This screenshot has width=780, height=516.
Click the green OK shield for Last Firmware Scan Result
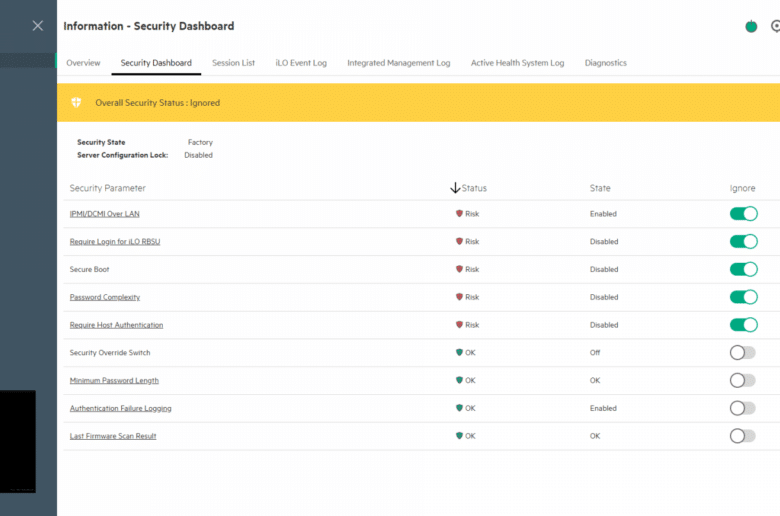(459, 436)
